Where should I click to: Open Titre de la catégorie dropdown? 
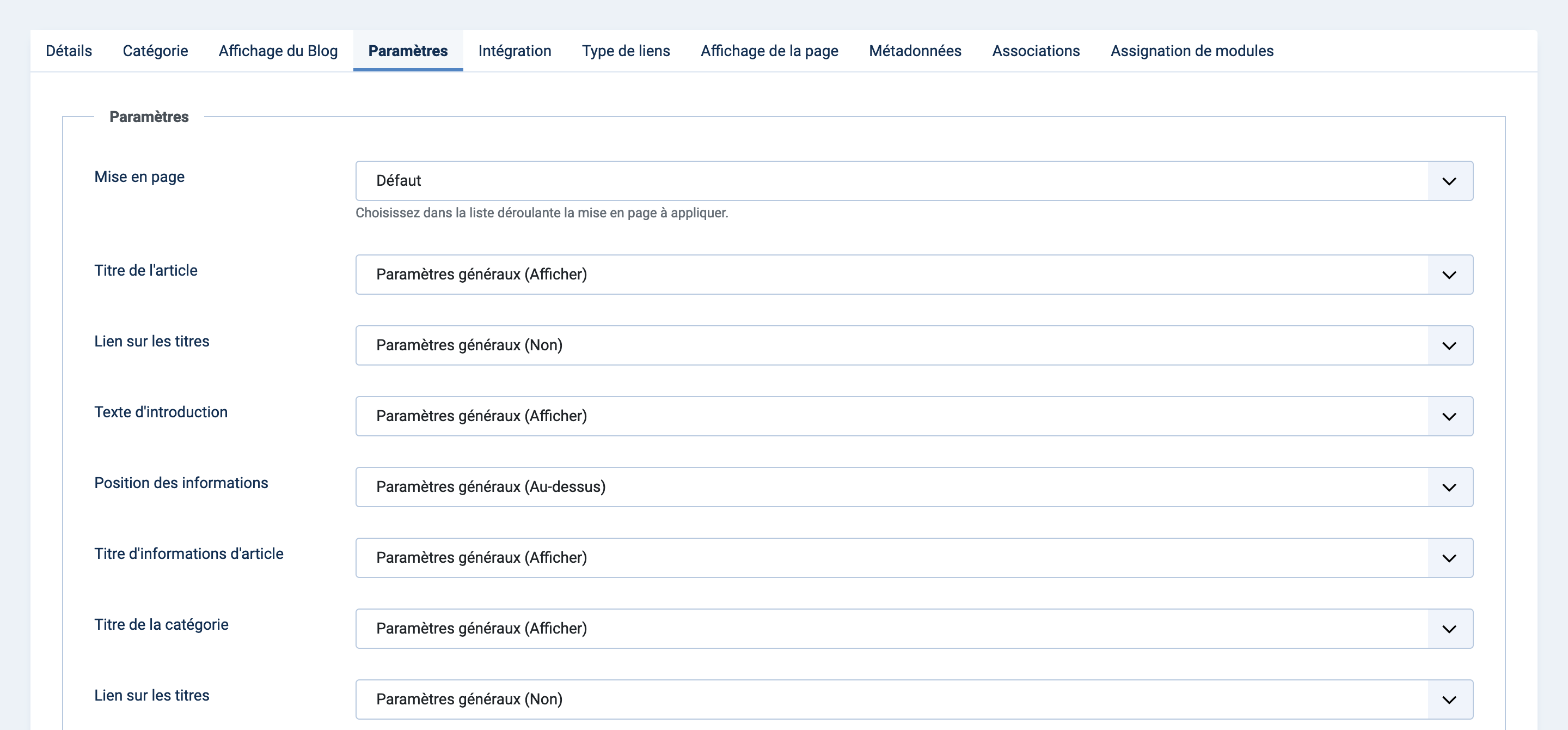[914, 628]
